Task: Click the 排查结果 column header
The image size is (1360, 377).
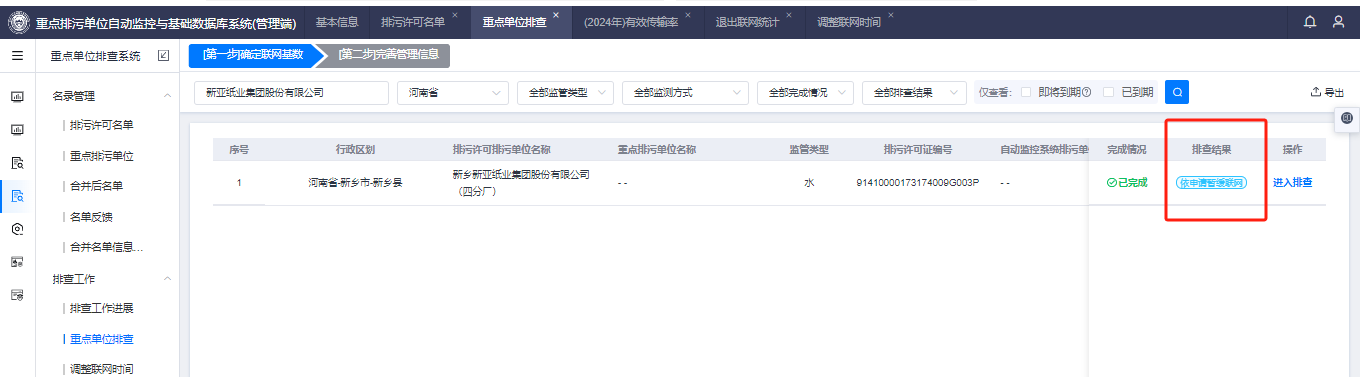Action: point(1211,149)
